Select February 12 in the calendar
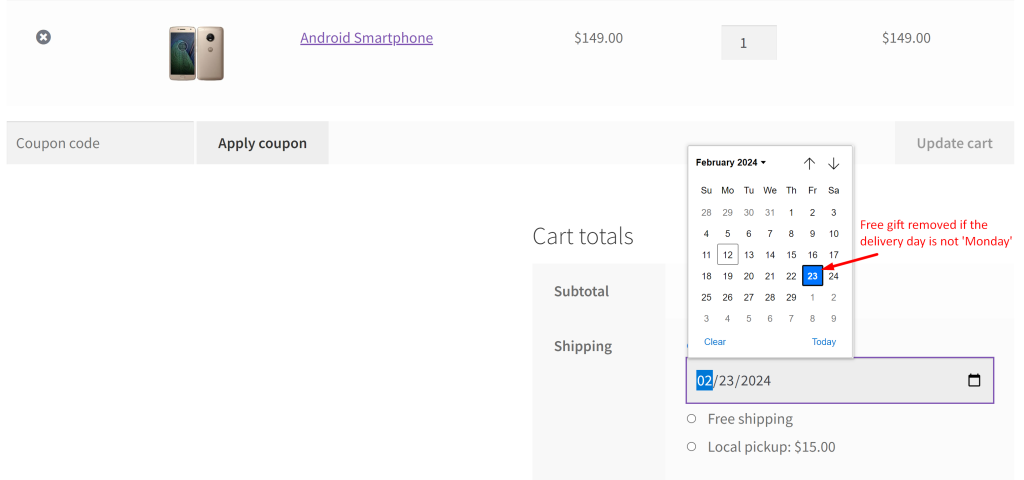This screenshot has height=480, width=1024. pyautogui.click(x=728, y=255)
